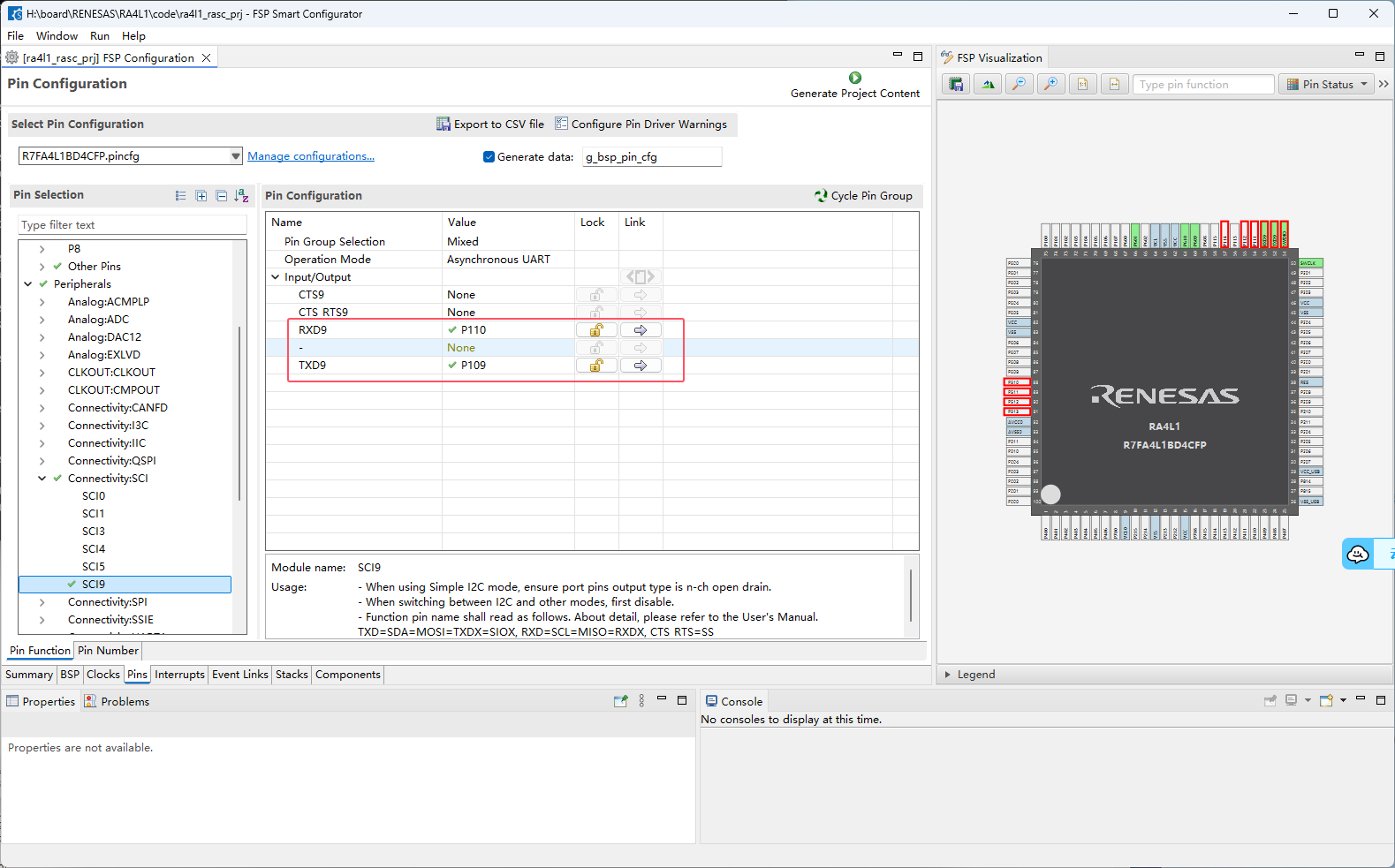This screenshot has height=868, width=1395.
Task: Click the Export to CSV file icon
Action: coord(444,124)
